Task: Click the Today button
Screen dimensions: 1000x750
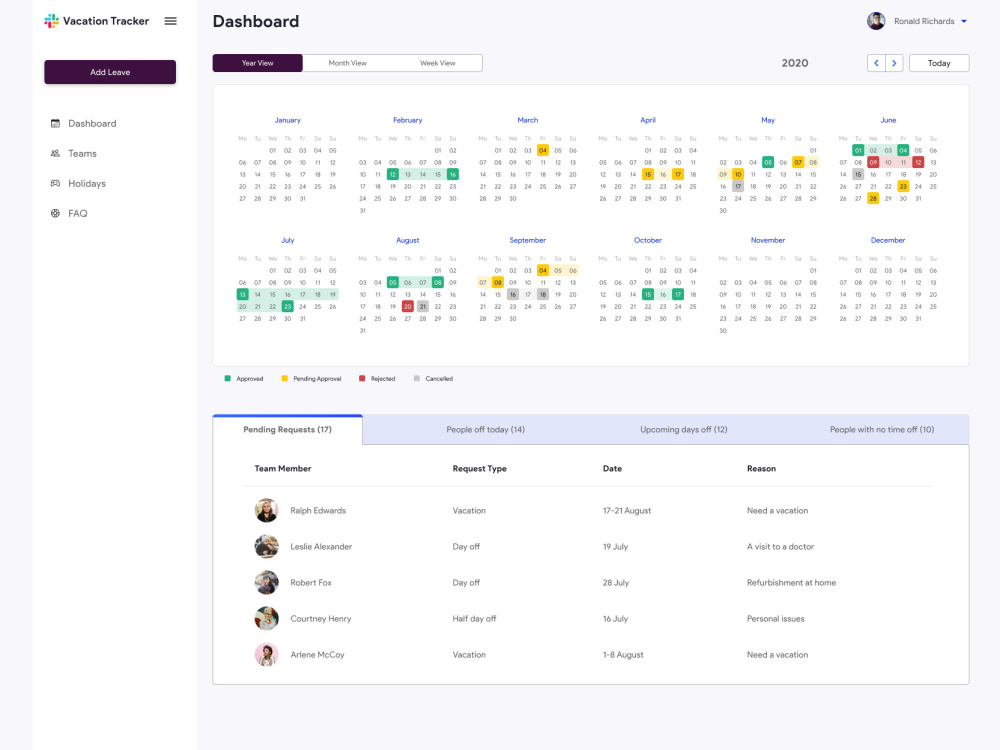Action: click(939, 63)
